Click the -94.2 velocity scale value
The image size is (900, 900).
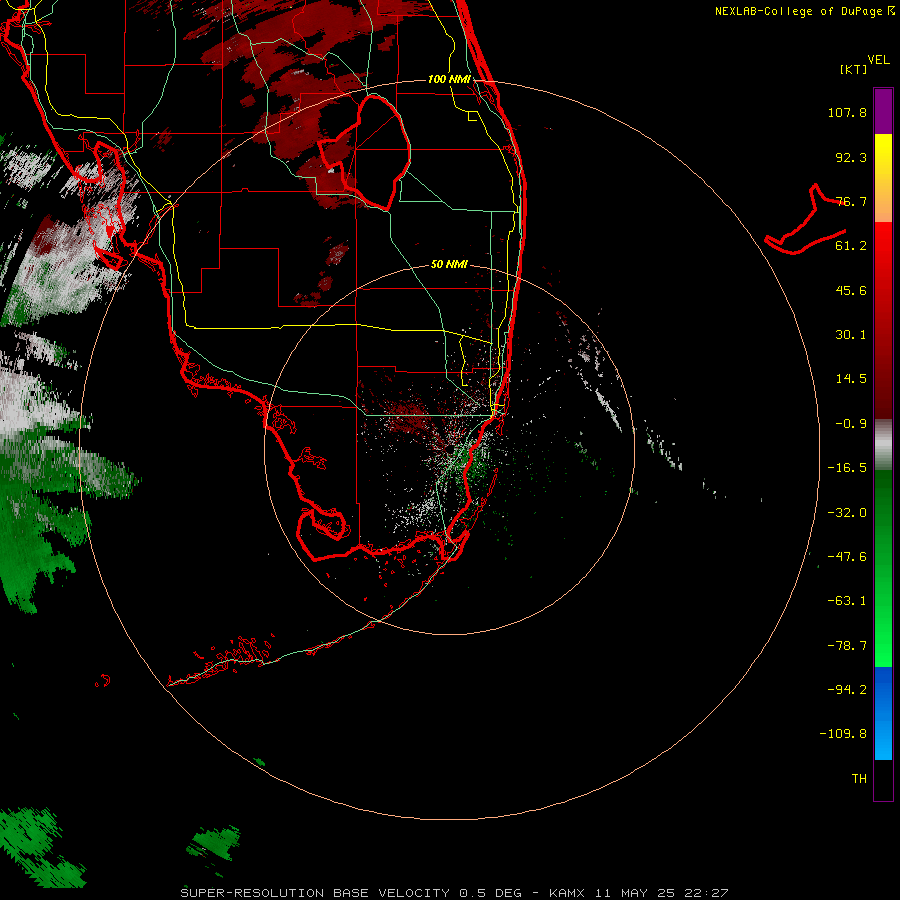tap(847, 689)
